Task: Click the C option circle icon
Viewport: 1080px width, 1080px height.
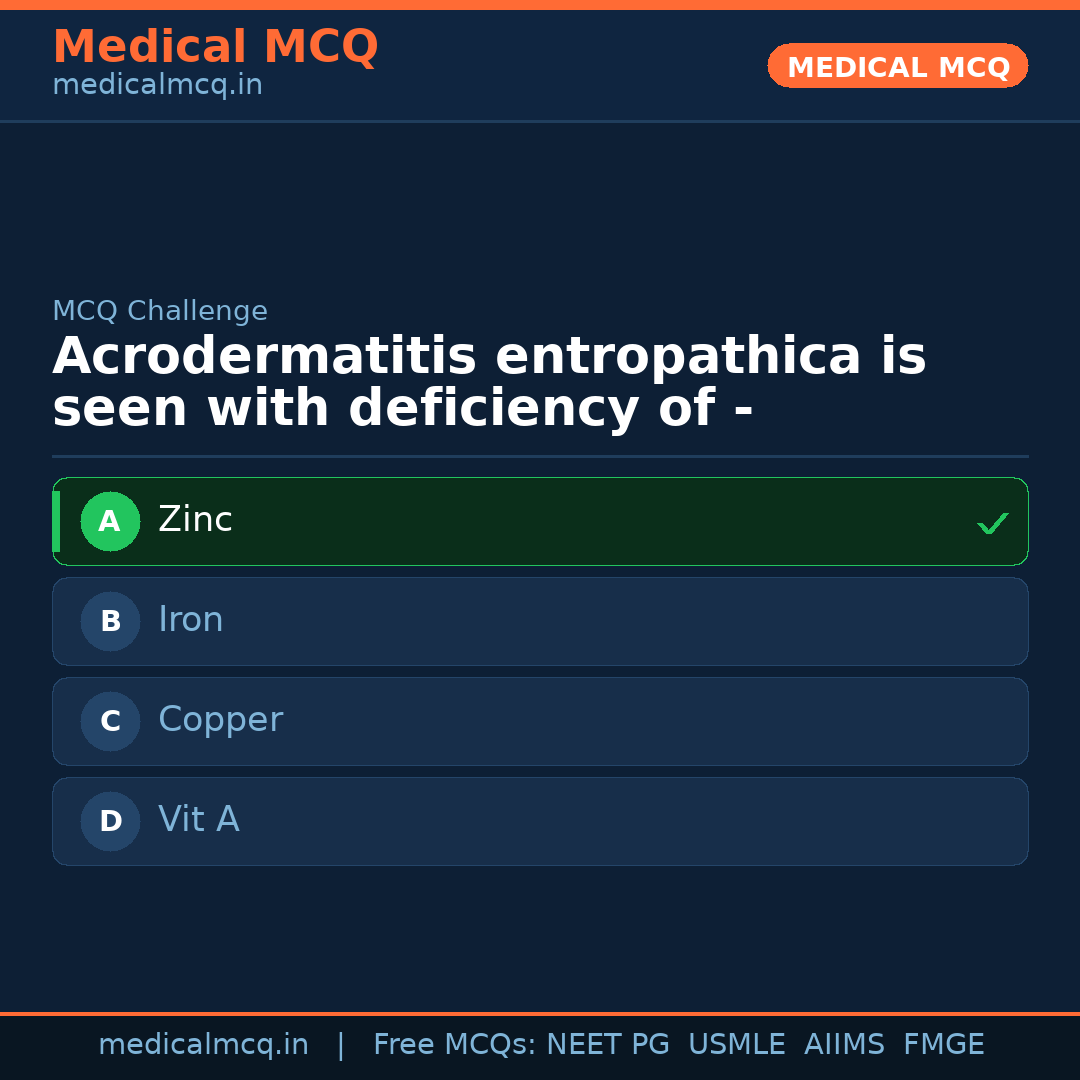Action: pyautogui.click(x=110, y=721)
